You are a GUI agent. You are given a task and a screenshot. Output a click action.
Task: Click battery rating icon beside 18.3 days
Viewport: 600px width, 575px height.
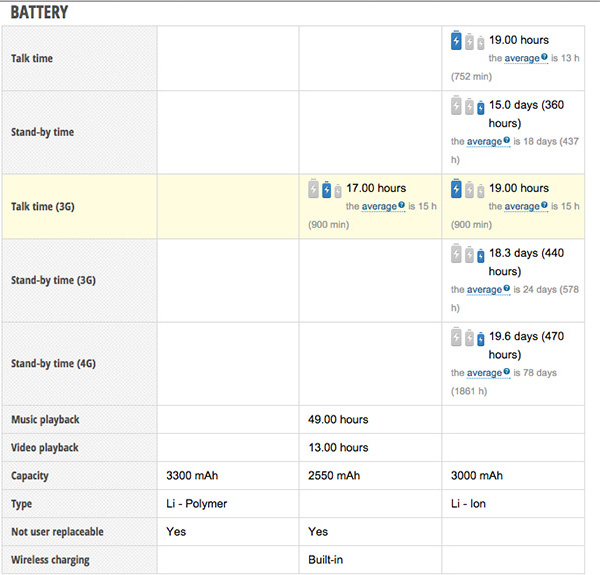coord(468,255)
